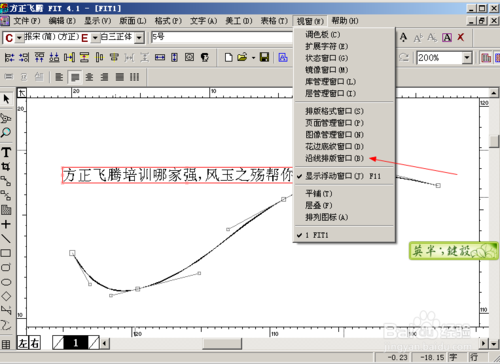Open the 白三正体 font dropdown
This screenshot has width=500, height=364.
[x=140, y=38]
